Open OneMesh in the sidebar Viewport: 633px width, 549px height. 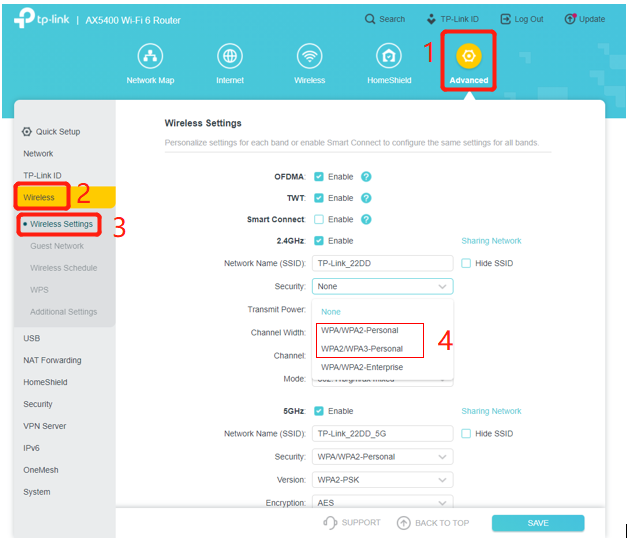tap(41, 470)
